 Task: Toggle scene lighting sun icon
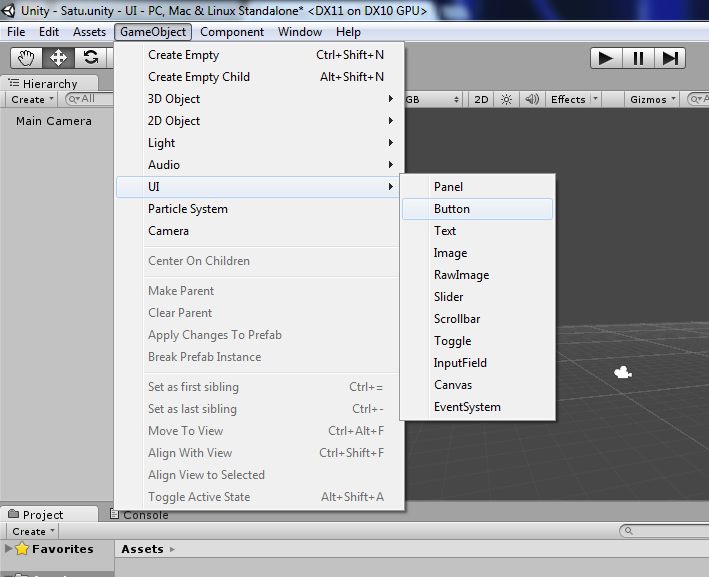point(506,99)
